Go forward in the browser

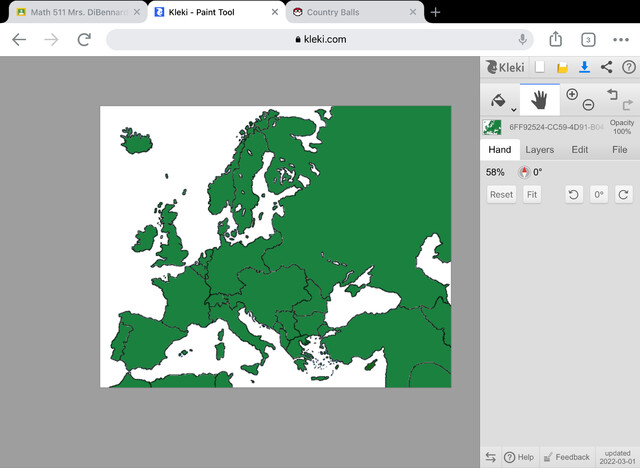[x=51, y=40]
